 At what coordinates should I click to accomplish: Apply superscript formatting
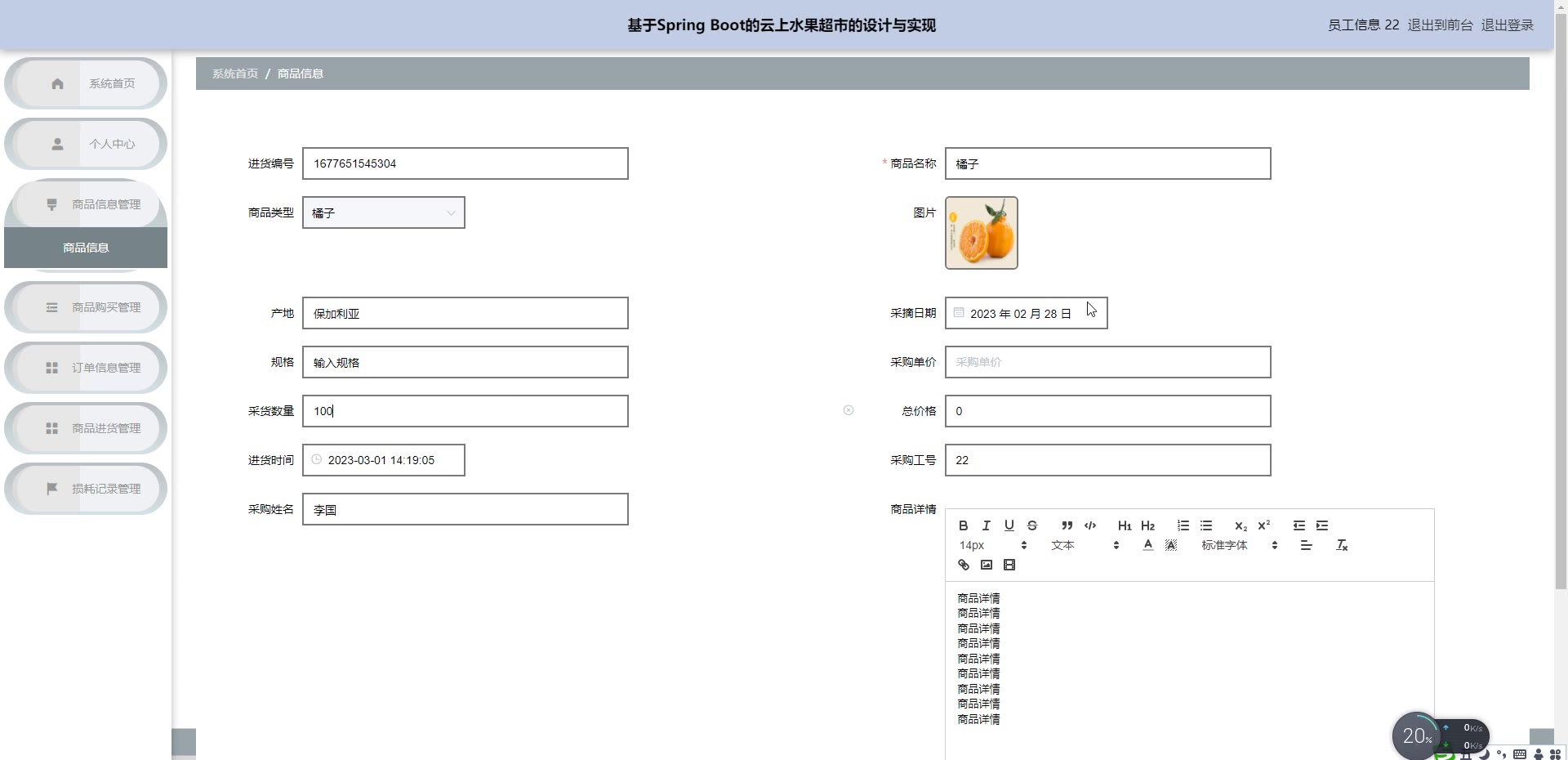click(x=1263, y=525)
